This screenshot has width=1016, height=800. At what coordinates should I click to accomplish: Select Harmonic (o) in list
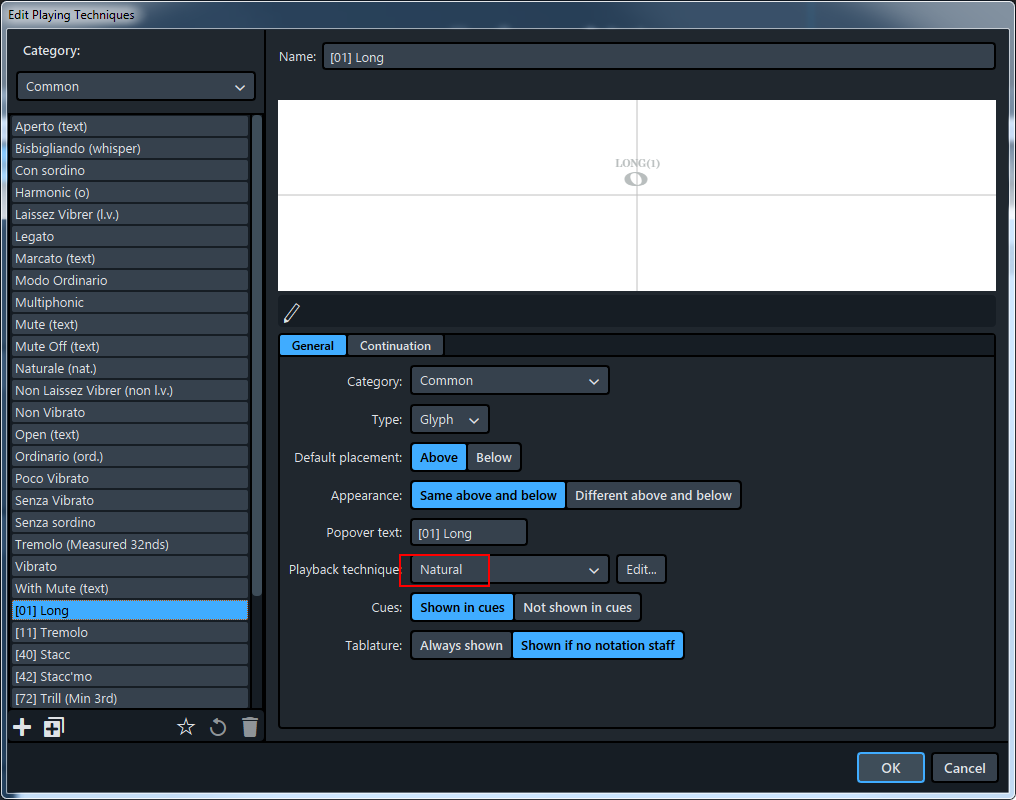130,192
